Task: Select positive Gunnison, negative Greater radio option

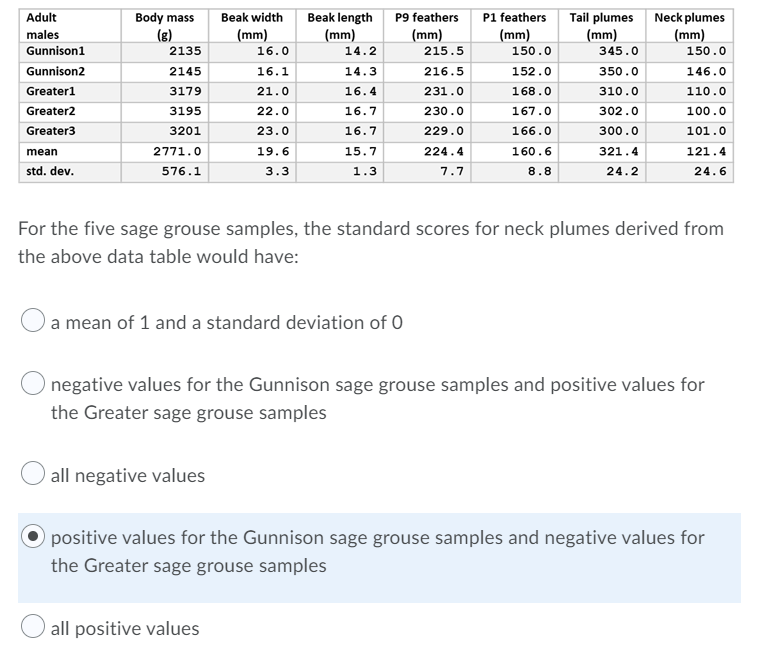Action: coord(33,537)
